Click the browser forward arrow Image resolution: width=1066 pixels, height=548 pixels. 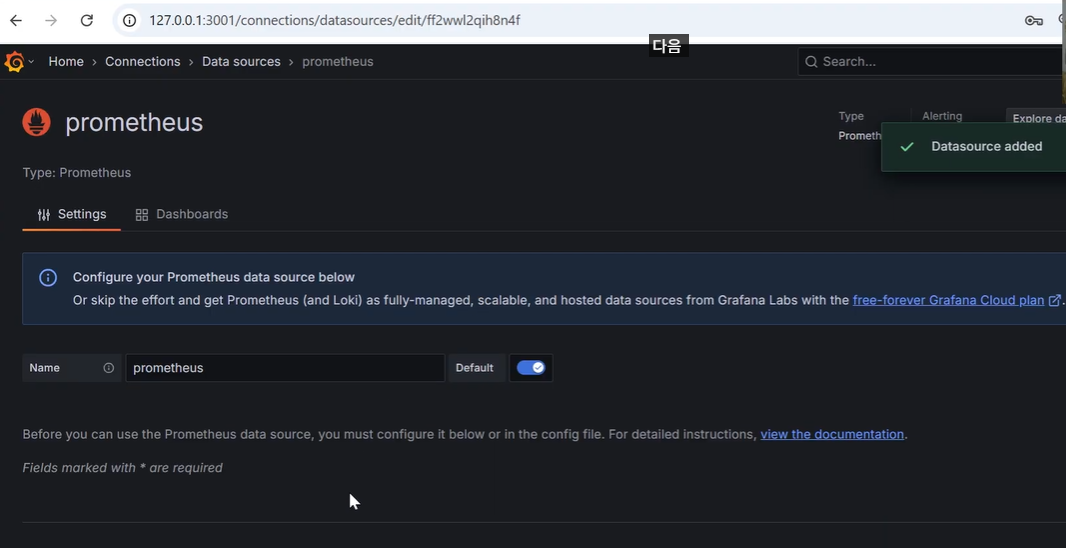point(51,20)
